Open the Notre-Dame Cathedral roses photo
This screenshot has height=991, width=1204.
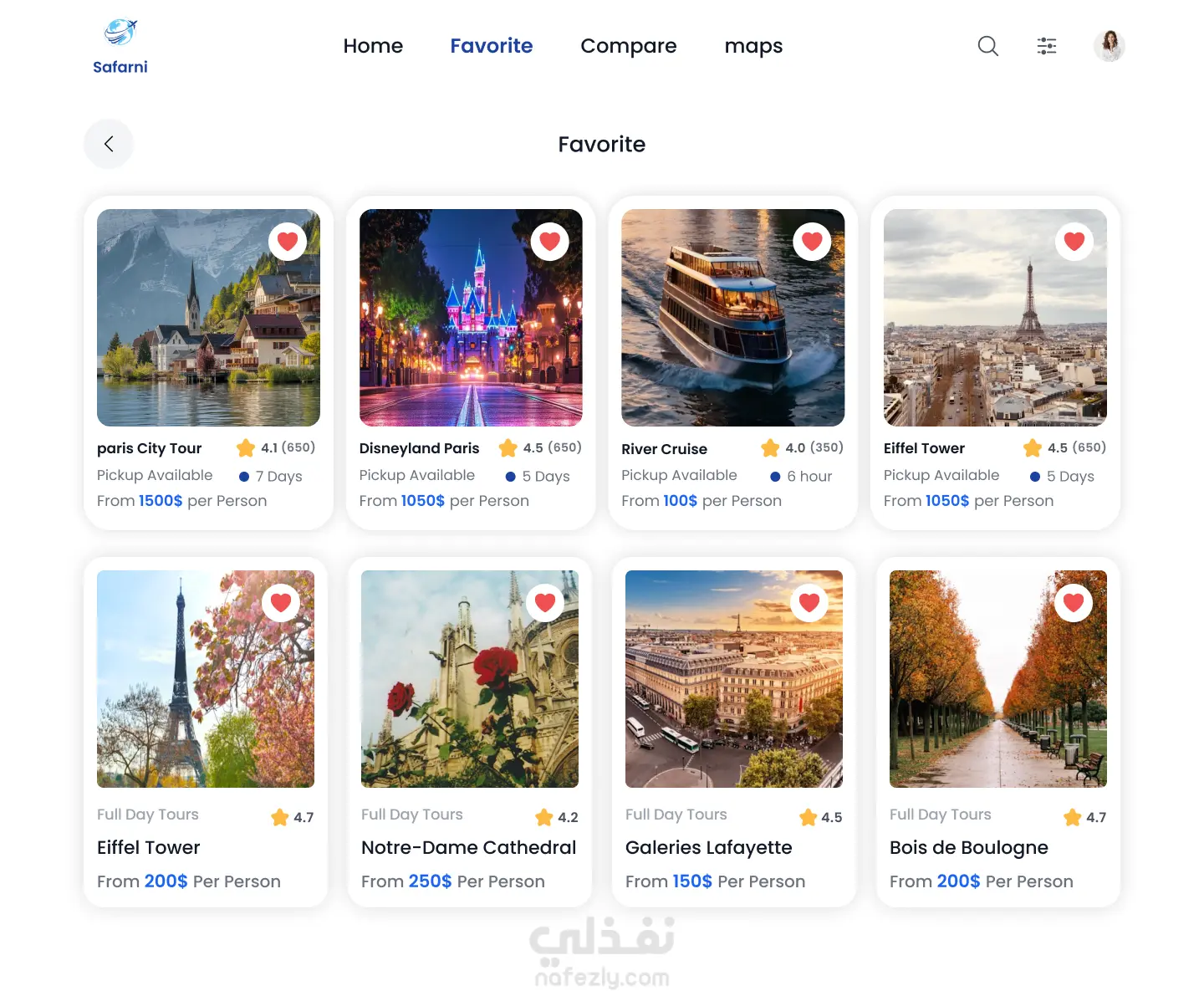470,679
